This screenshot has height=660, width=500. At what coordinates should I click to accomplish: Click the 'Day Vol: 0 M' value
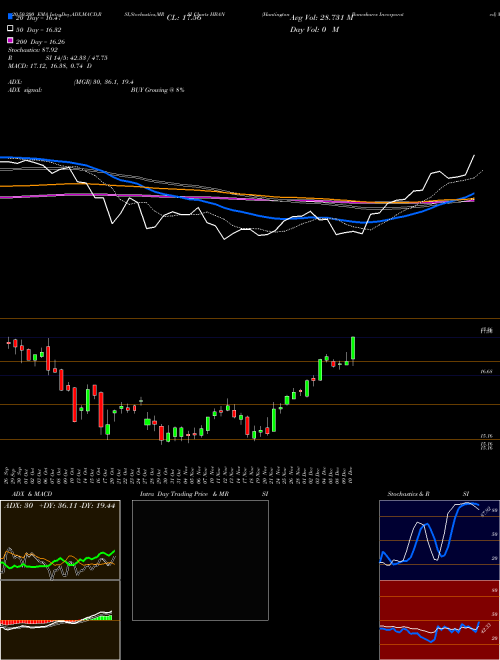(314, 30)
